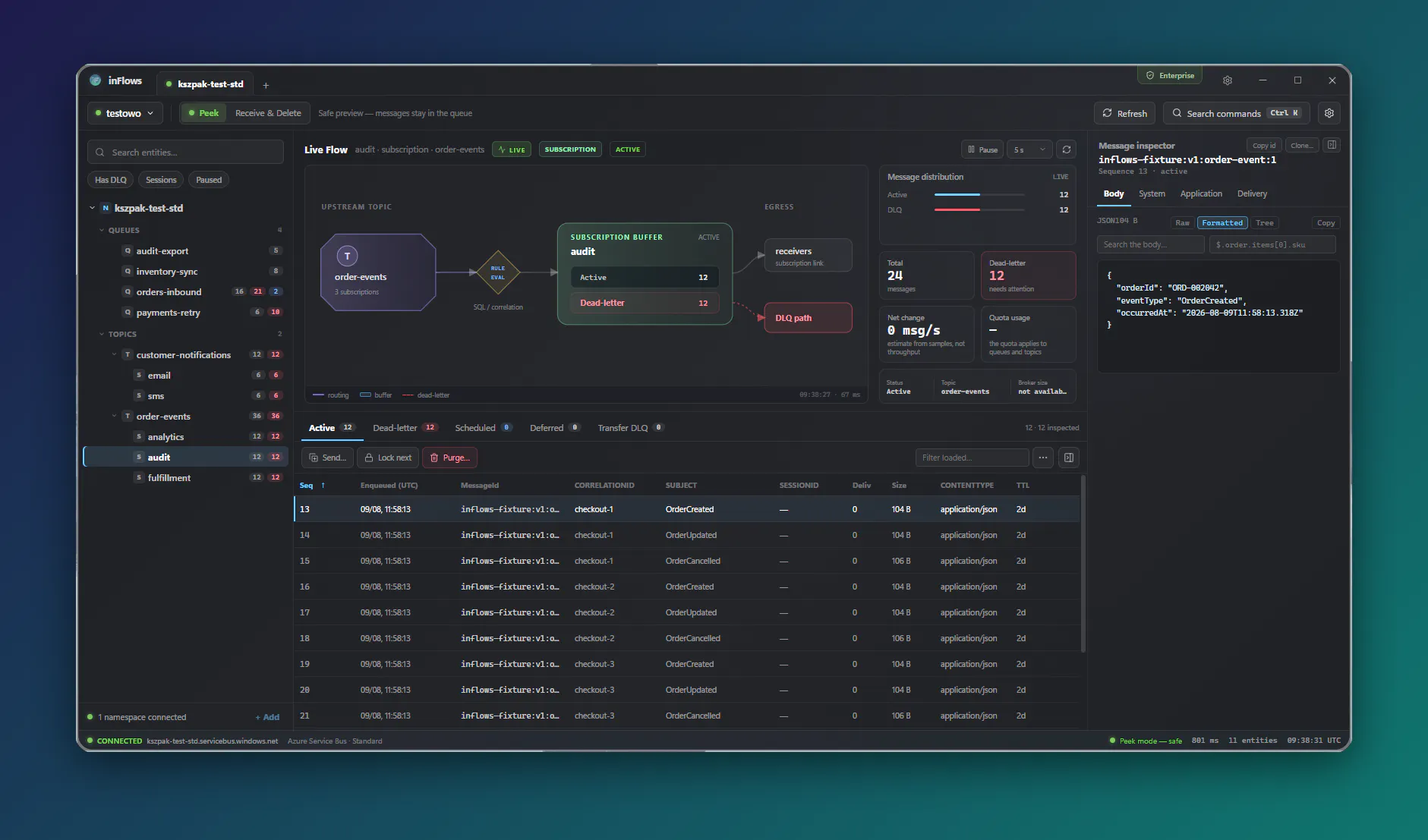1428x840 pixels.
Task: Click the Clone... button
Action: point(1301,146)
